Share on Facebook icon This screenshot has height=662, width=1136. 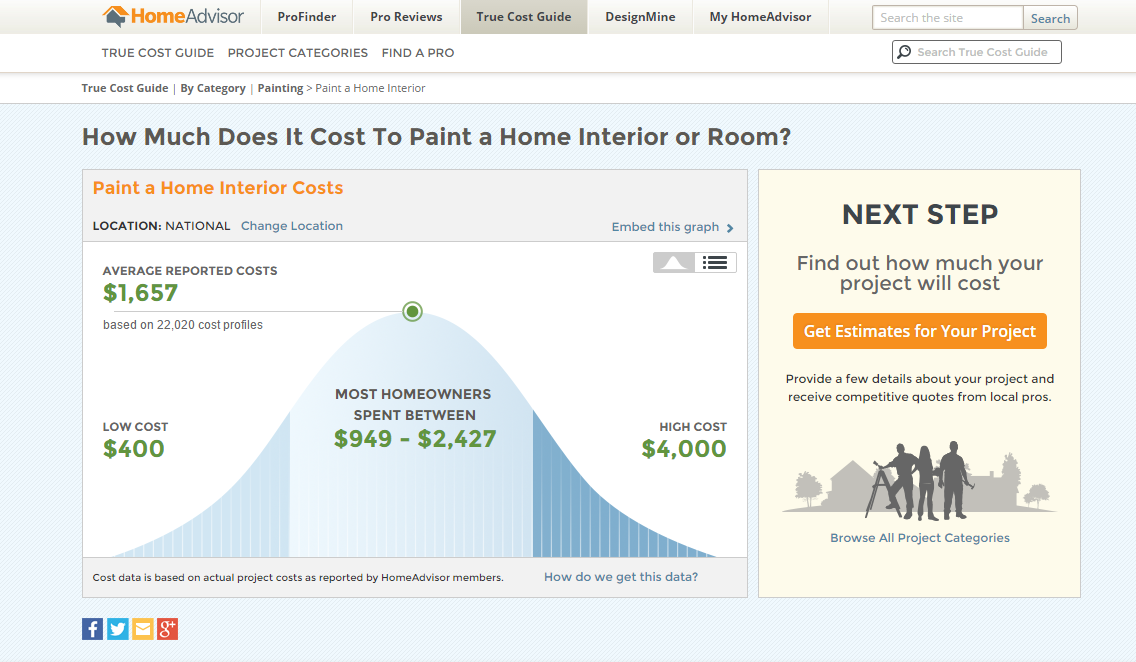pyautogui.click(x=92, y=629)
